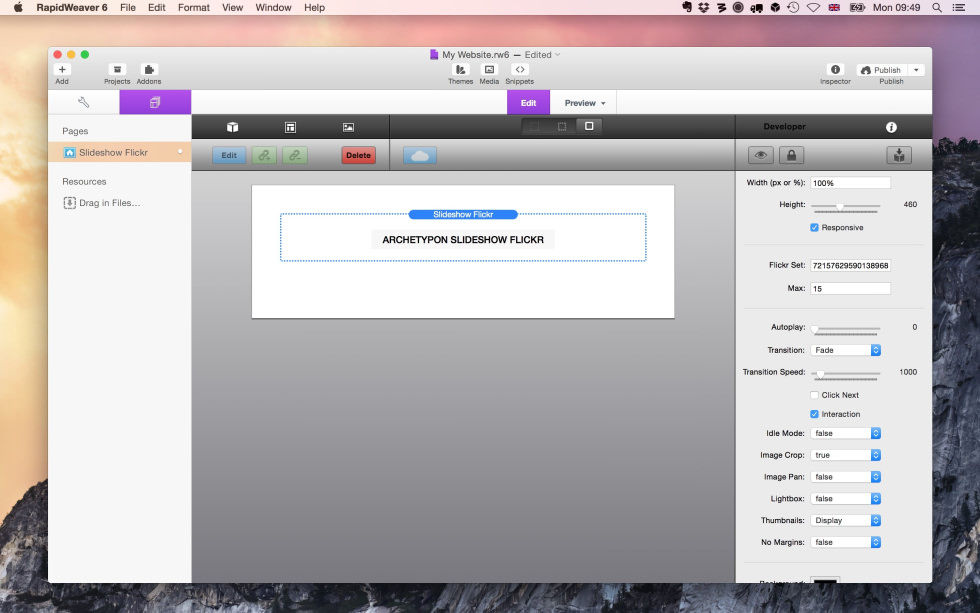Click the first green add-link button
Viewport: 980px width, 613px height.
(264, 155)
